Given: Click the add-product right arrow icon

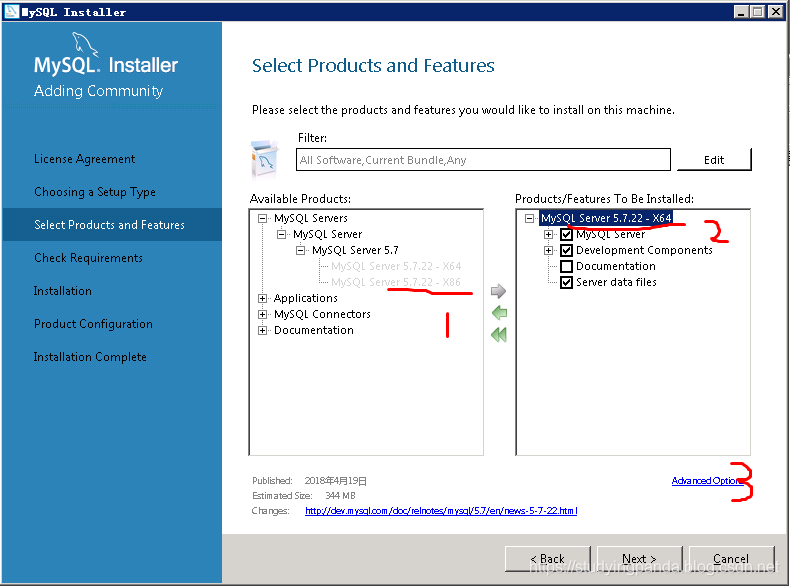Looking at the screenshot, I should click(498, 291).
